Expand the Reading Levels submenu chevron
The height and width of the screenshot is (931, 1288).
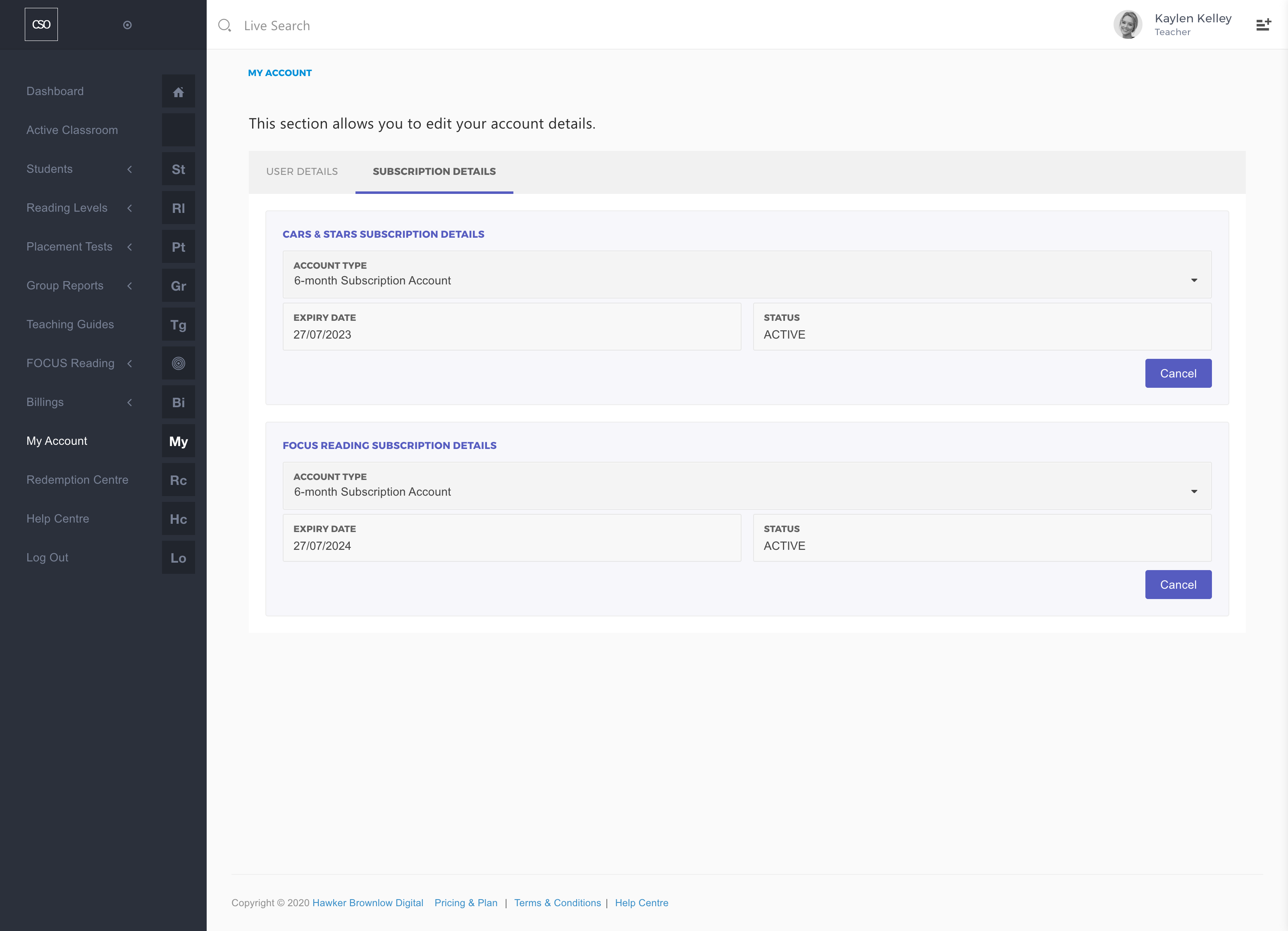129,208
